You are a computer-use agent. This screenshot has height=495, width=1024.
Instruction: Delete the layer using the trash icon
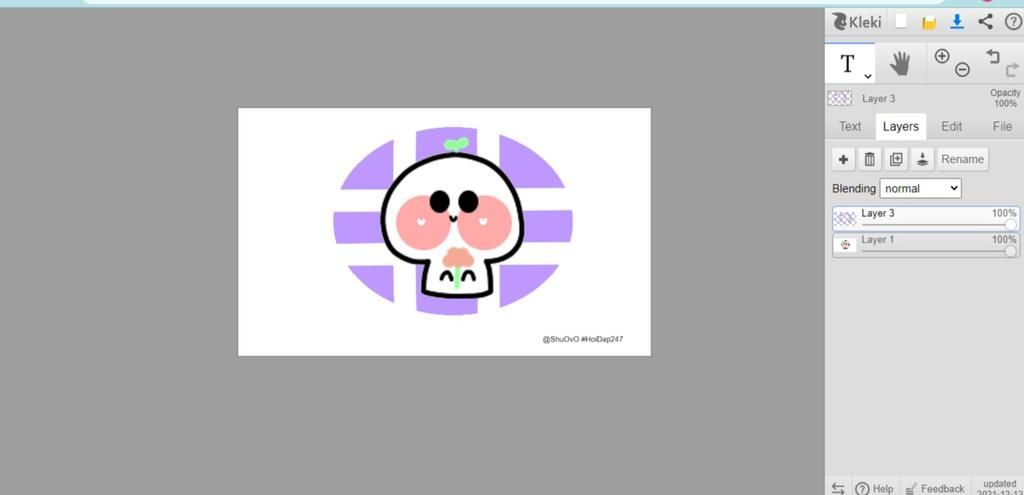(x=870, y=159)
